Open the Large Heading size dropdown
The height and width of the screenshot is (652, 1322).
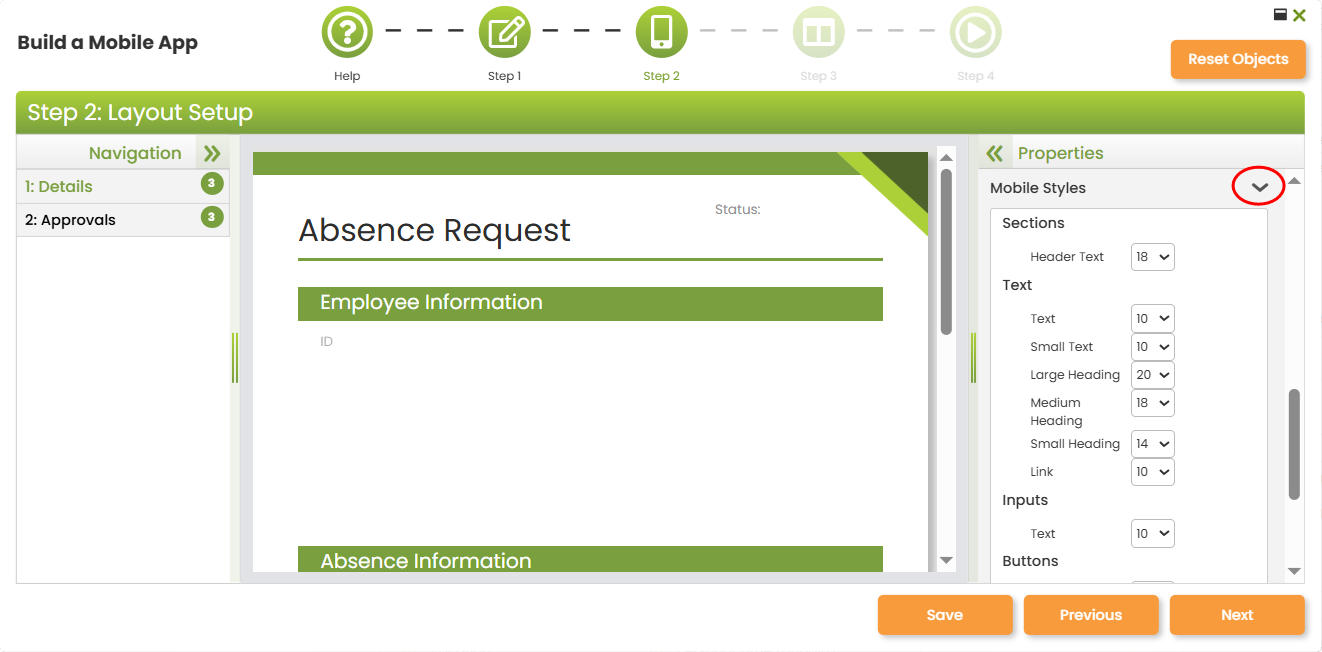[1152, 375]
